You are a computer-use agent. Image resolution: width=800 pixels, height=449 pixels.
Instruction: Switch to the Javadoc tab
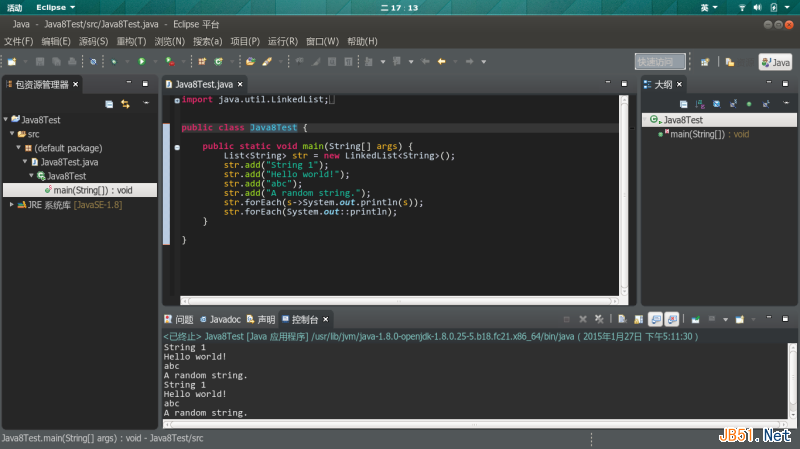[x=224, y=319]
